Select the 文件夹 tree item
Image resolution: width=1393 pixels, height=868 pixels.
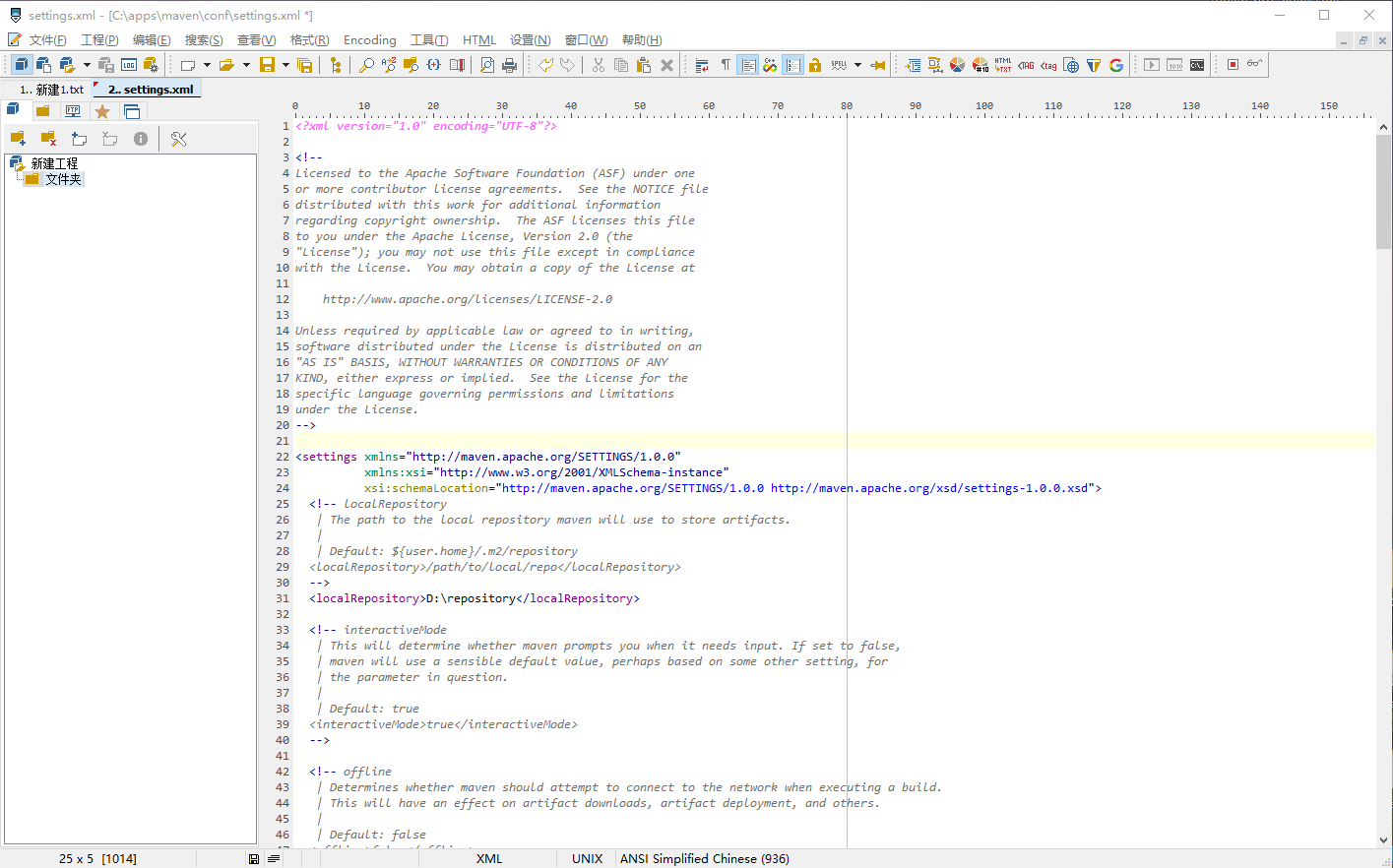[x=63, y=179]
